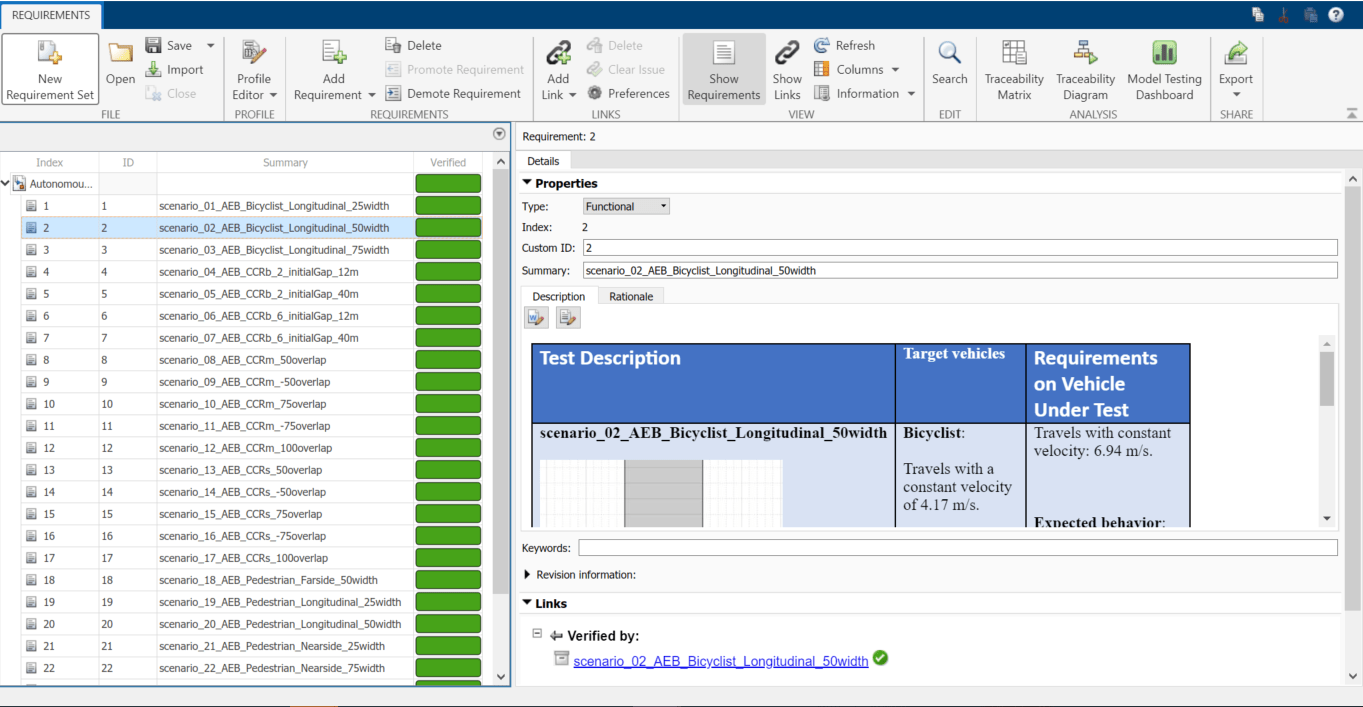Click the Demote Requirement button
Viewport: 1363px width, 707px height.
(453, 94)
